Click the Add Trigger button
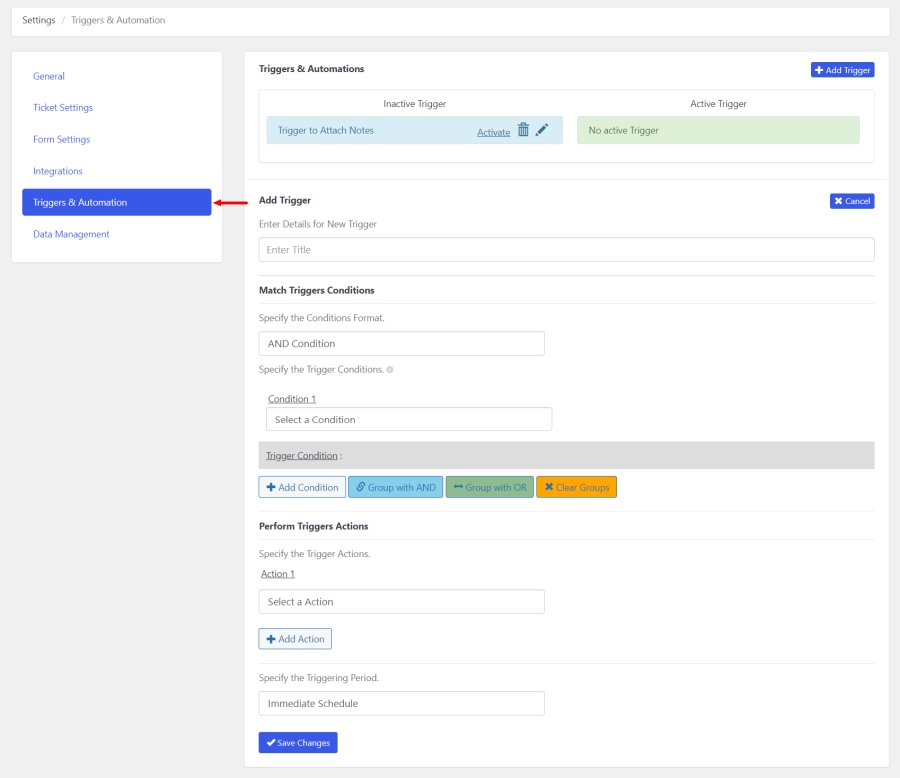Viewport: 900px width, 778px height. (x=842, y=70)
